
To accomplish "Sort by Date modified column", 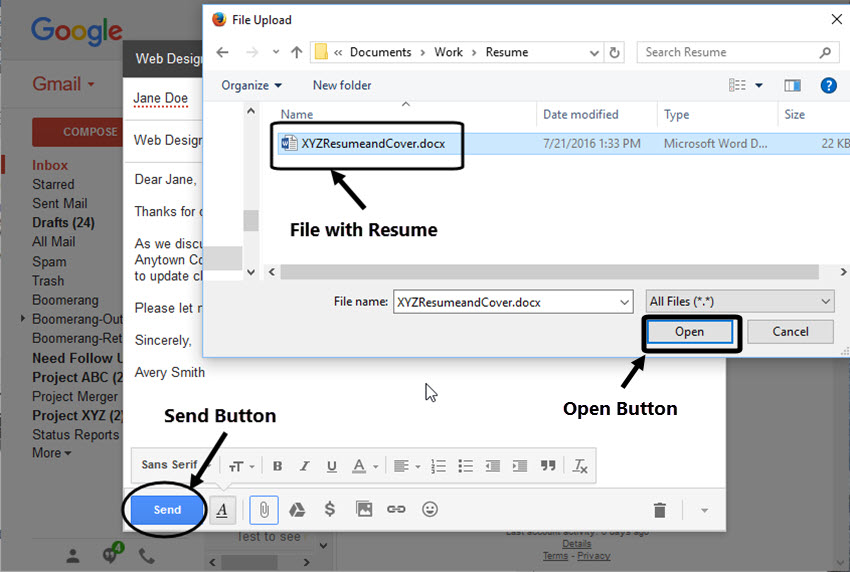I will (581, 114).
